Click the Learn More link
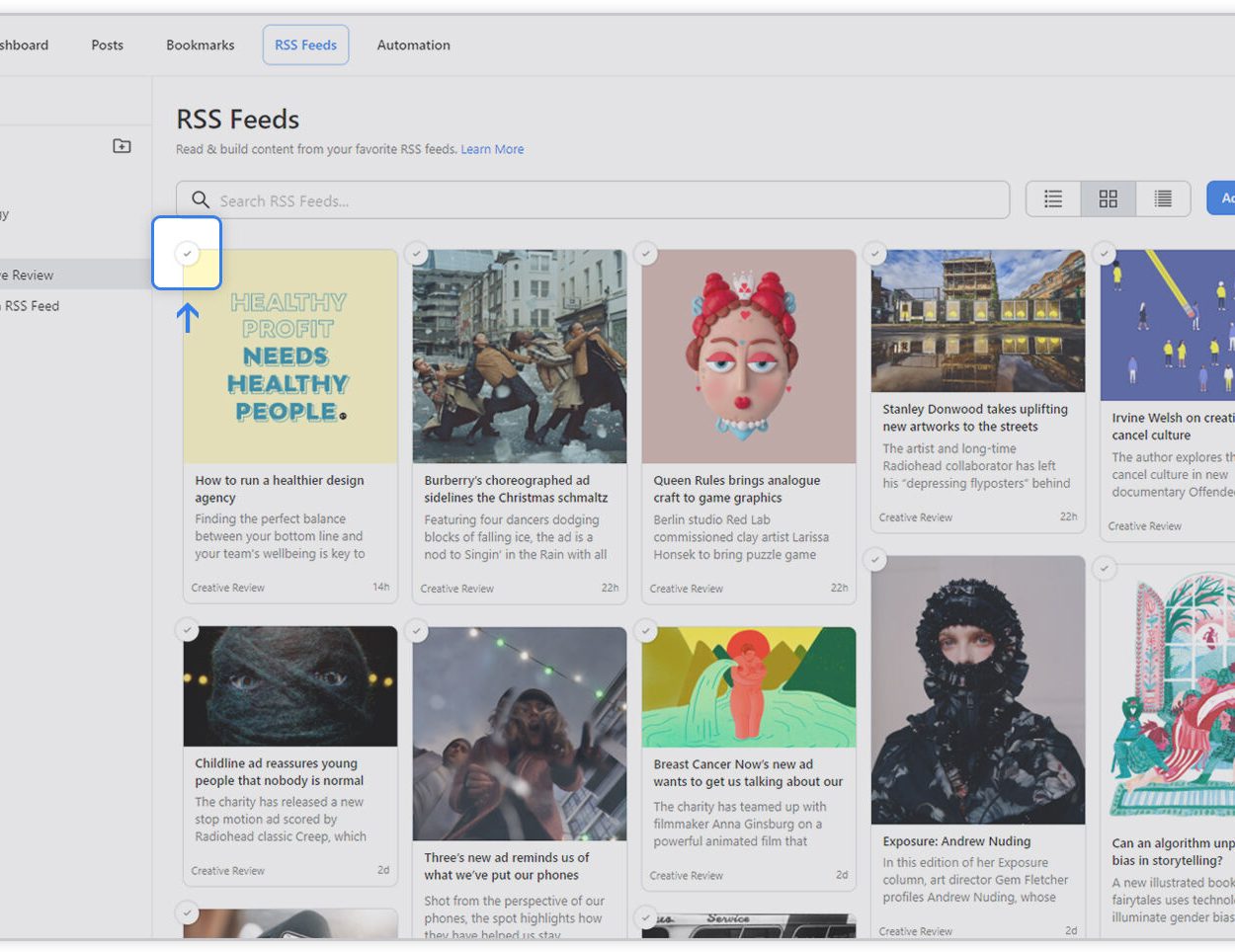1235x952 pixels. tap(492, 149)
